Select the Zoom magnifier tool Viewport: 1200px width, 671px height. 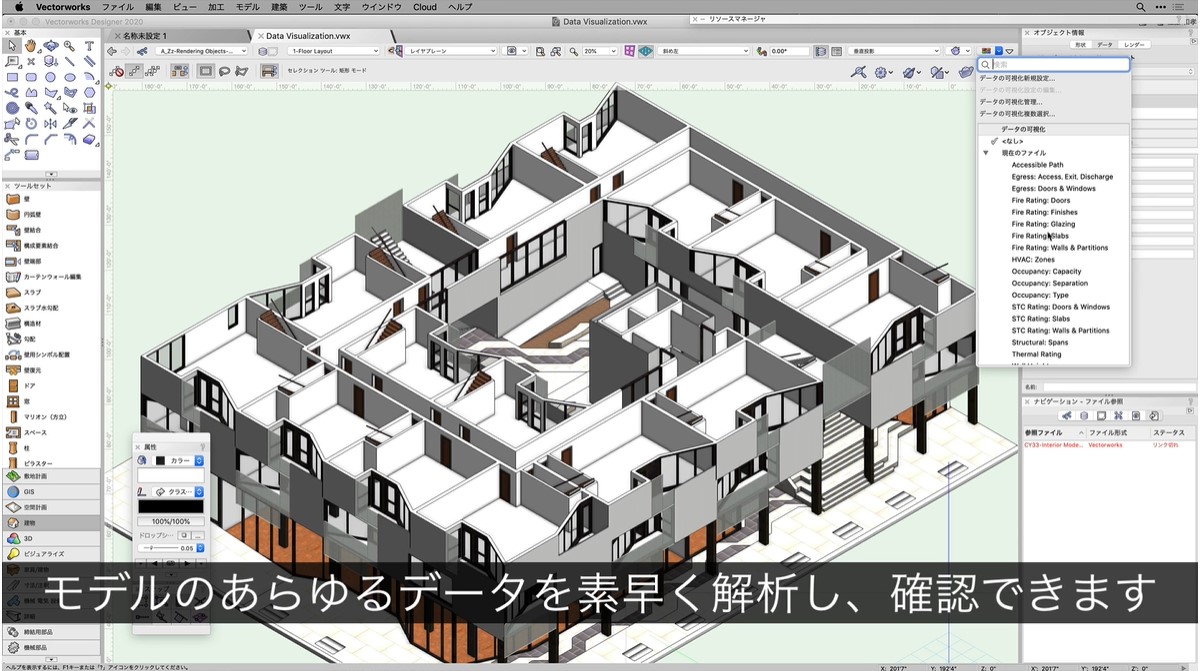tap(69, 46)
